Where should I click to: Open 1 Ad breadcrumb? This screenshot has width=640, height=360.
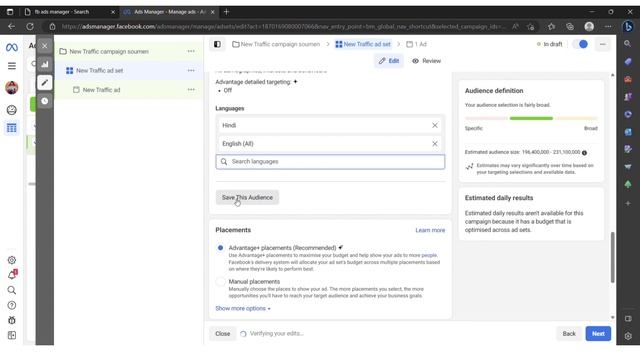(x=416, y=44)
